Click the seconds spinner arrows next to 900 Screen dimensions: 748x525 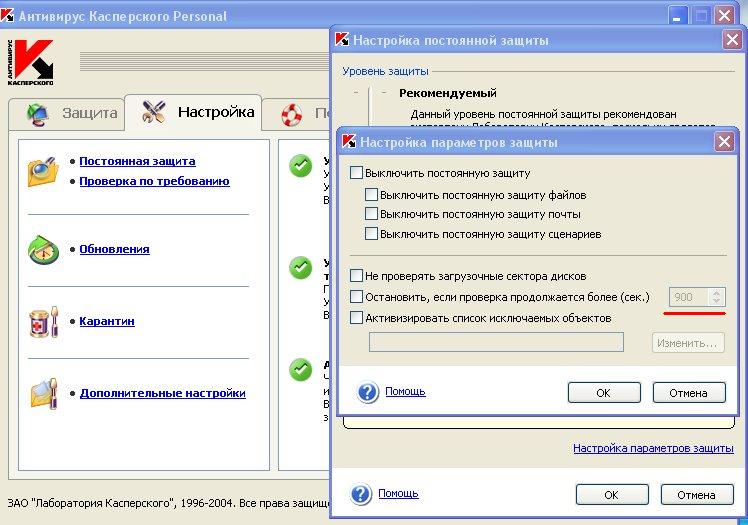(x=714, y=297)
